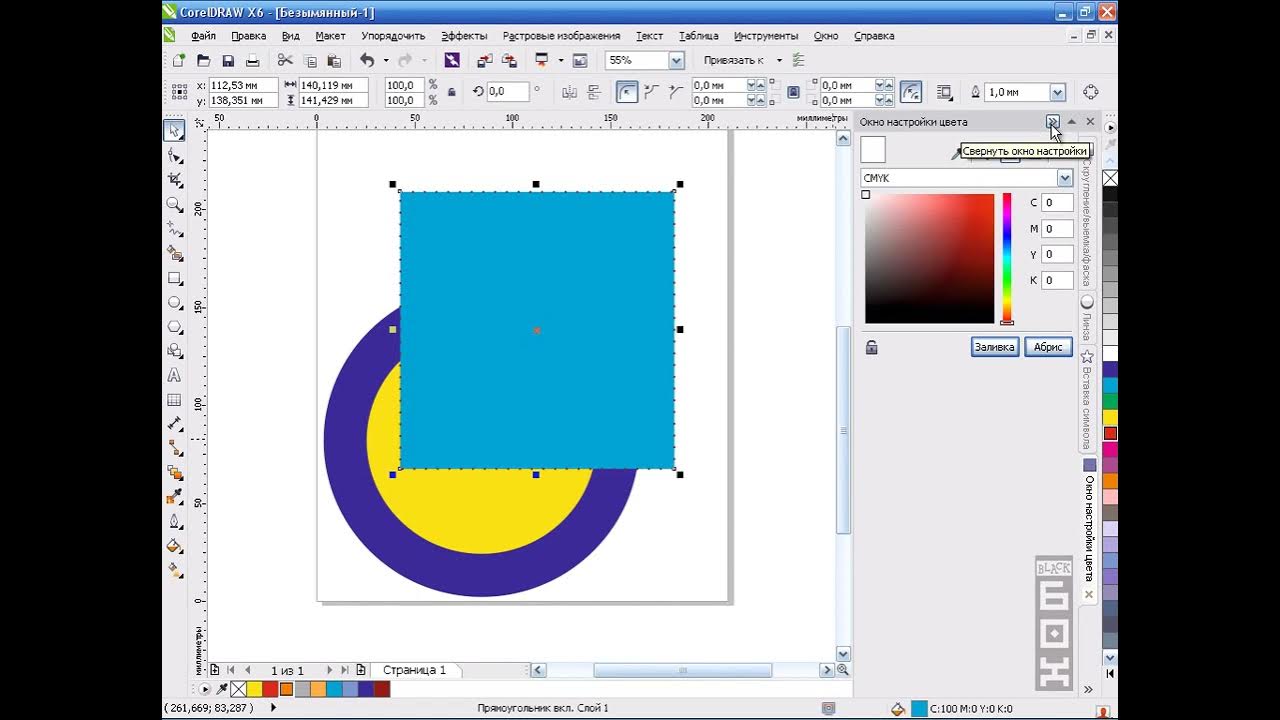Click the Export icon in toolbar
Image resolution: width=1280 pixels, height=720 pixels.
509,60
